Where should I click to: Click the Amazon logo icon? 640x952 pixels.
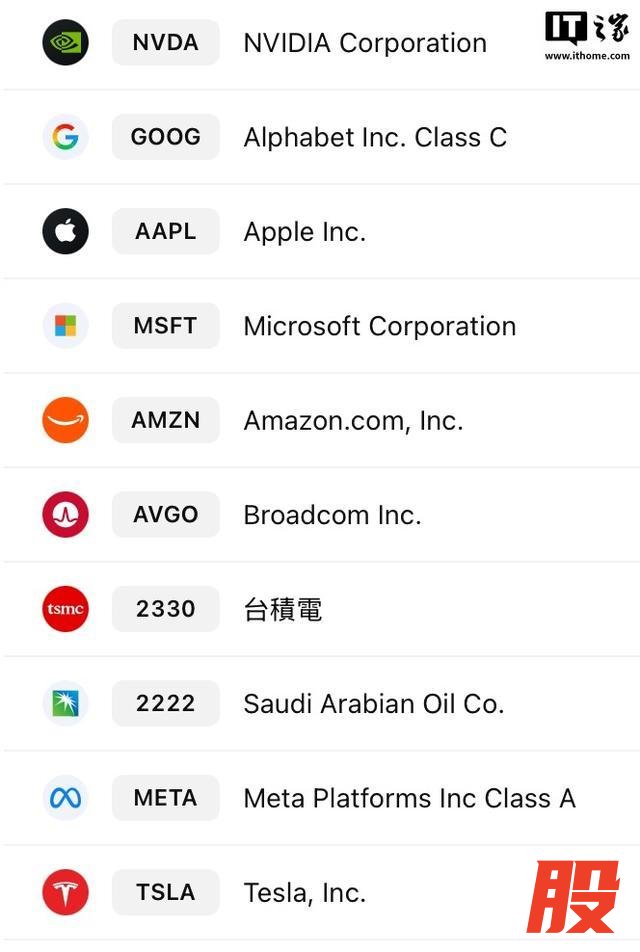pos(66,420)
